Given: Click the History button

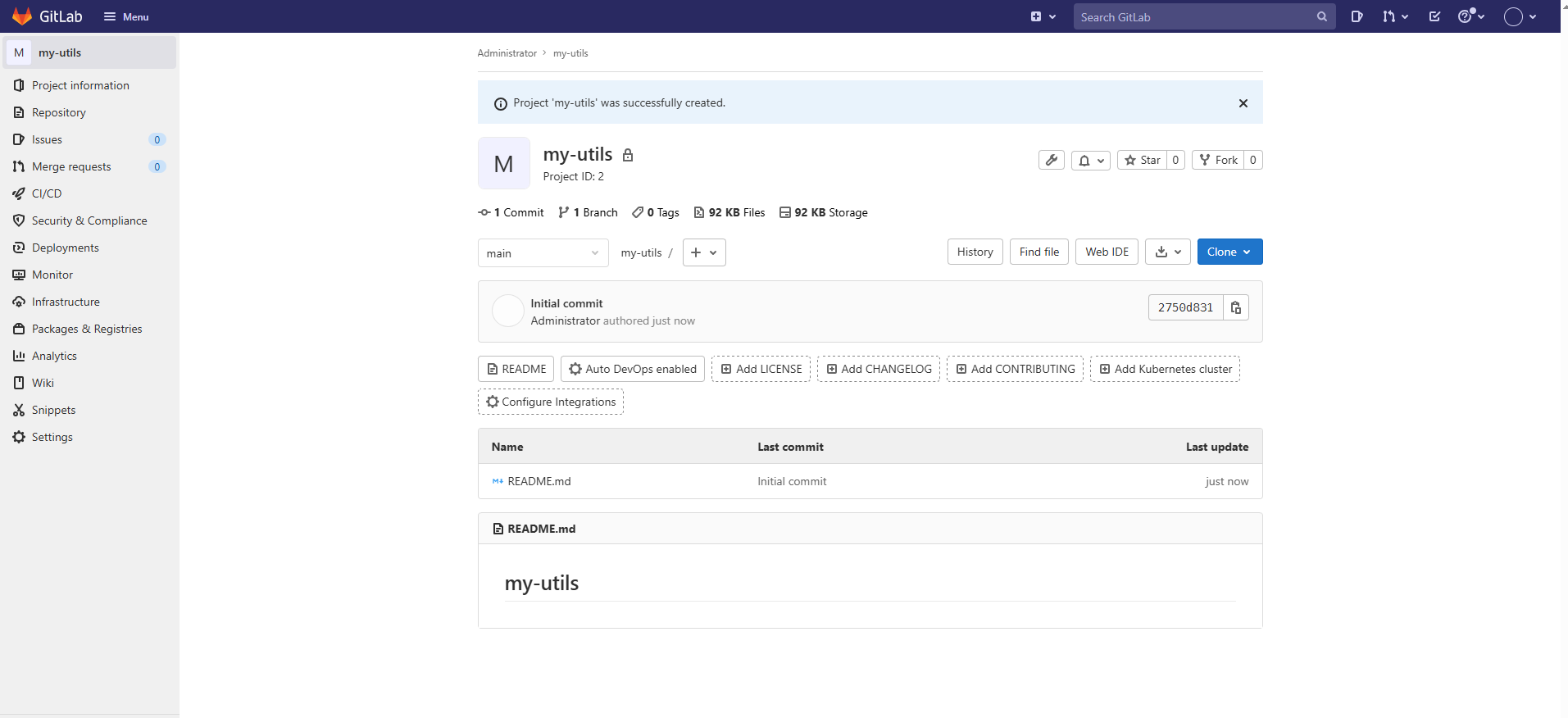Looking at the screenshot, I should pos(975,252).
